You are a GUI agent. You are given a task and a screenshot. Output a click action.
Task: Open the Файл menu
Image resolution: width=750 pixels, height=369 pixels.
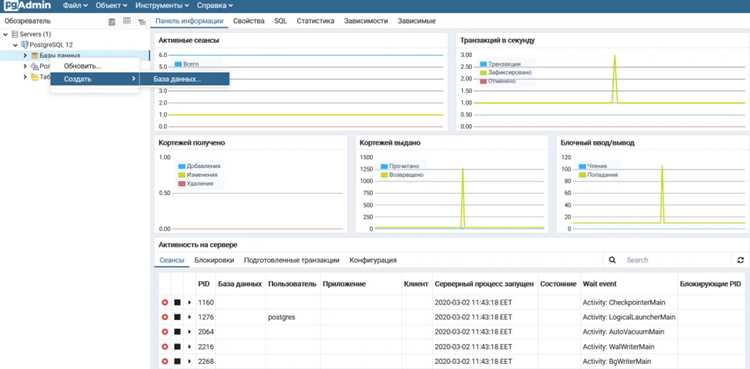(75, 6)
